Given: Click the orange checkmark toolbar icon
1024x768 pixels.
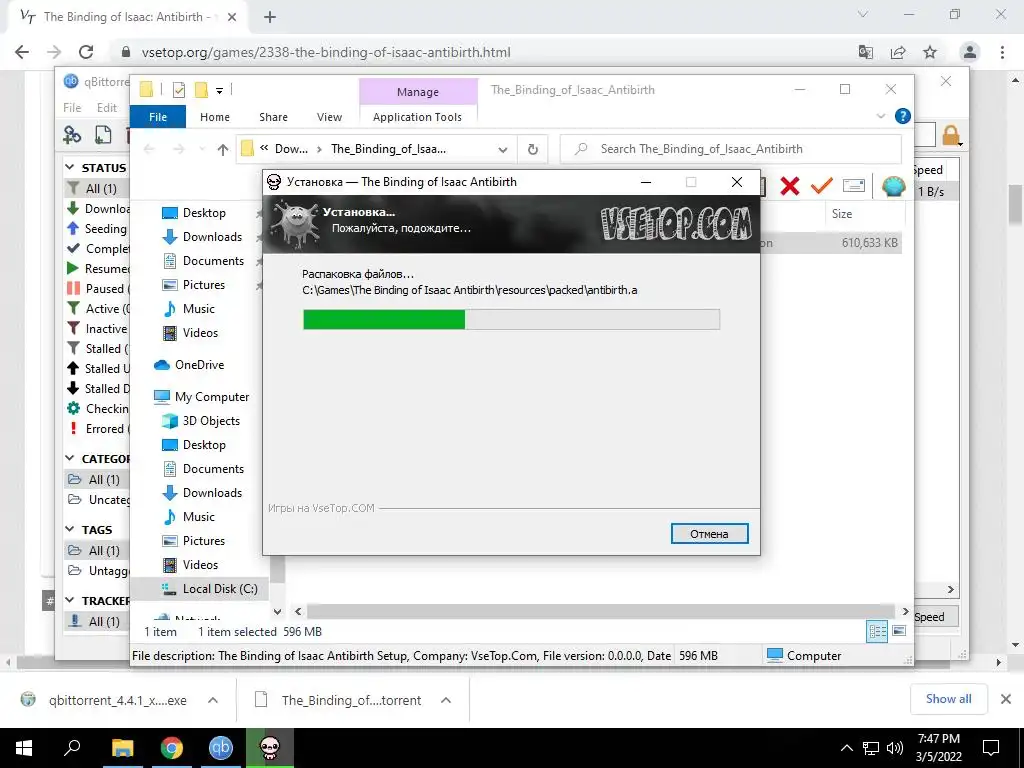Looking at the screenshot, I should click(x=821, y=186).
